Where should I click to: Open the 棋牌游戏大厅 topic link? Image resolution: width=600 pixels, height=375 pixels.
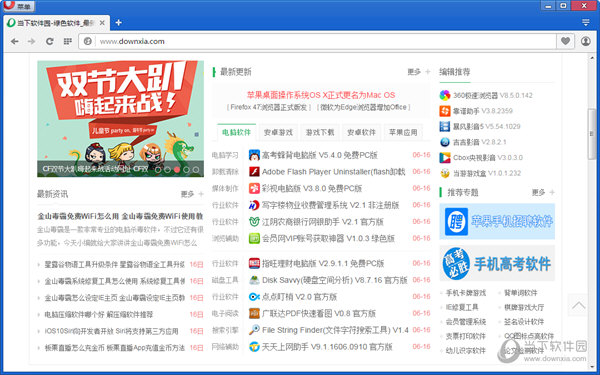click(x=524, y=307)
